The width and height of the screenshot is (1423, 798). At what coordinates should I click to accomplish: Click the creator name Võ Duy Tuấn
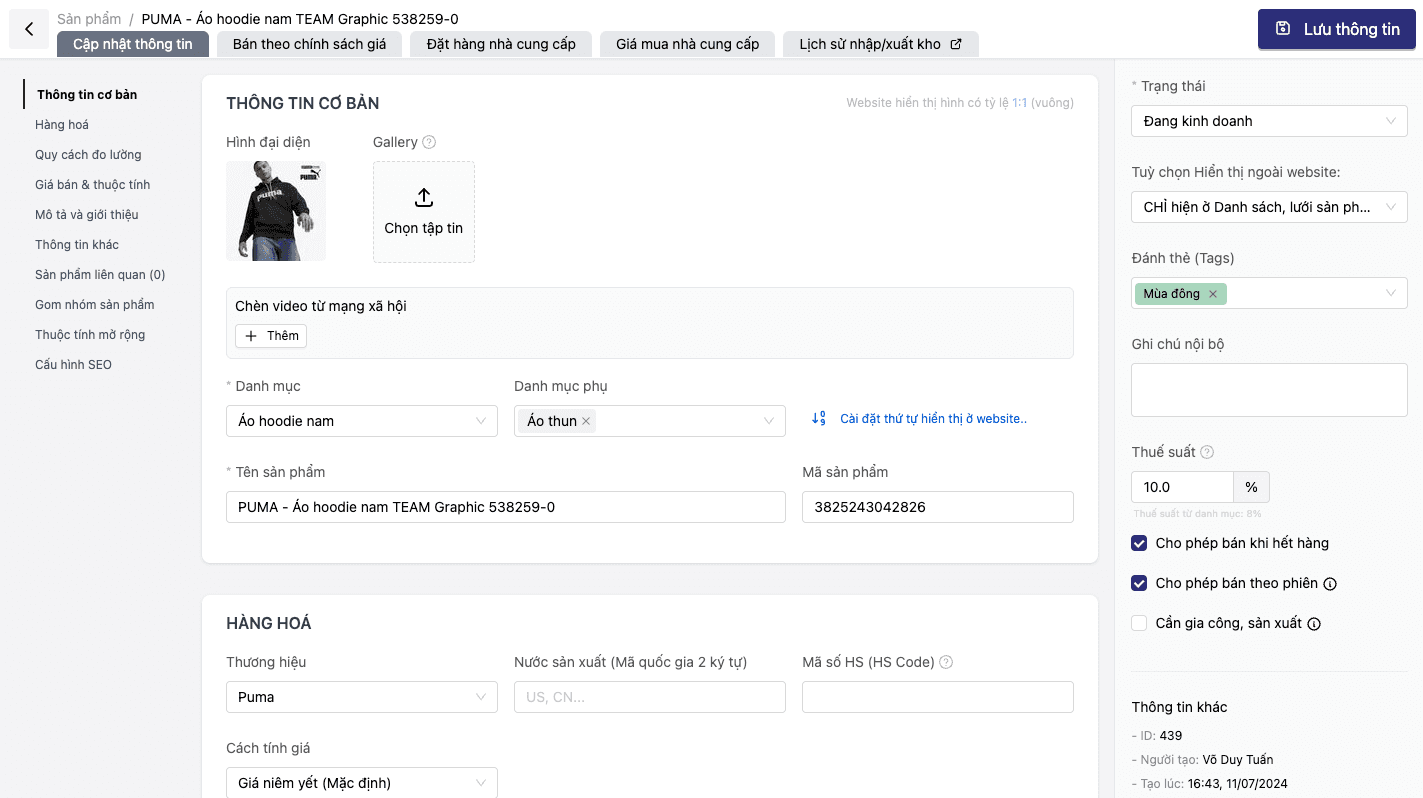(1238, 760)
